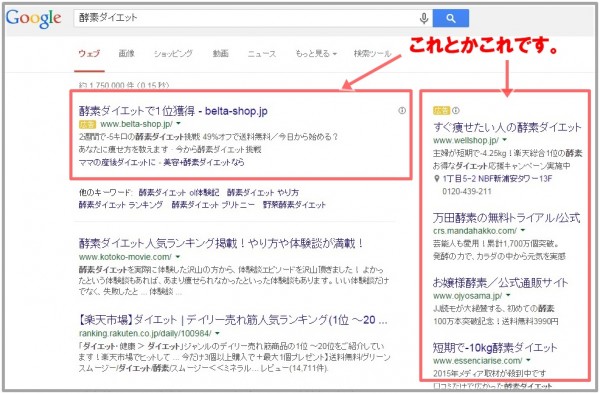Click the crs.mandahakko.com/ green URL text

click(x=475, y=231)
